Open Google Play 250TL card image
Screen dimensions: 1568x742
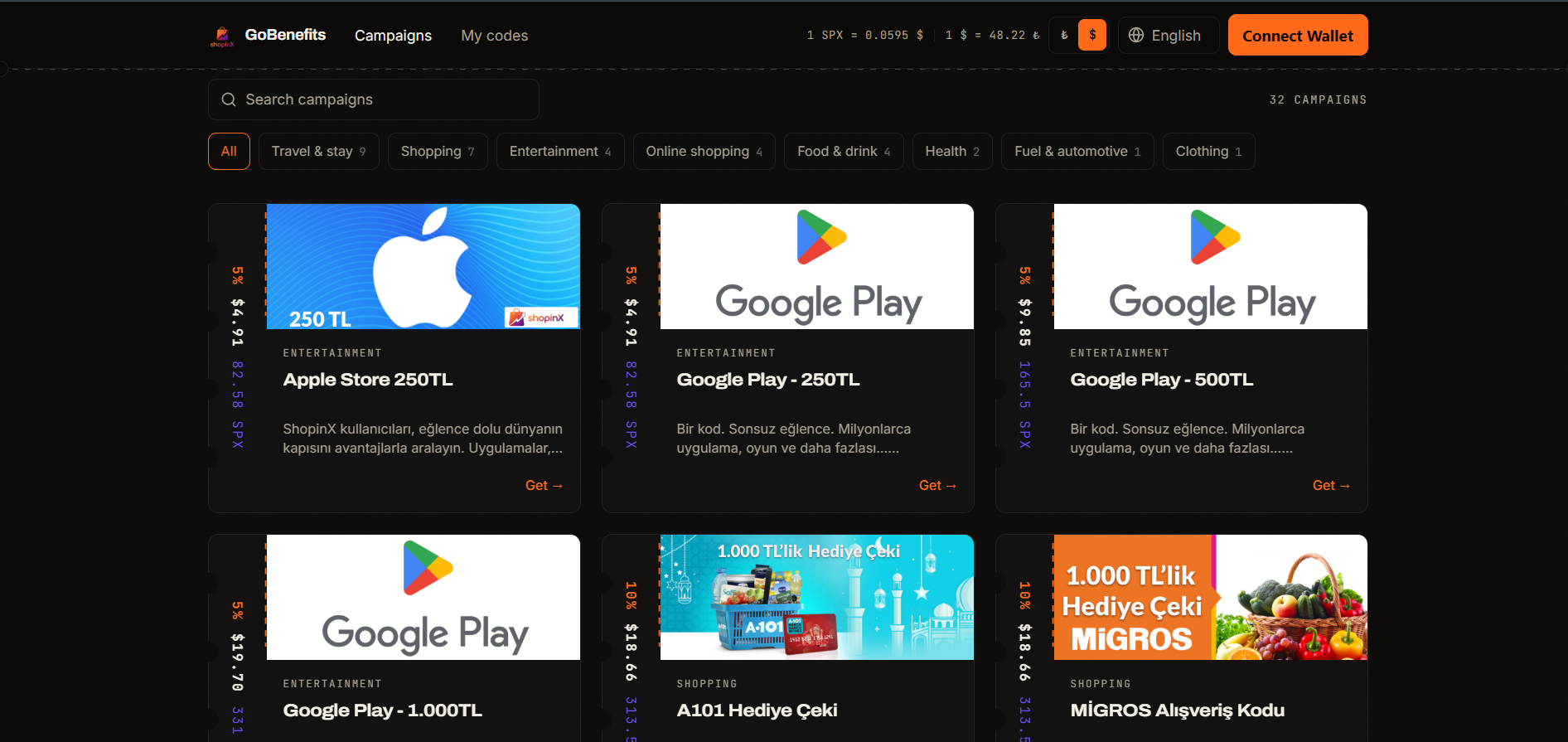(x=817, y=267)
